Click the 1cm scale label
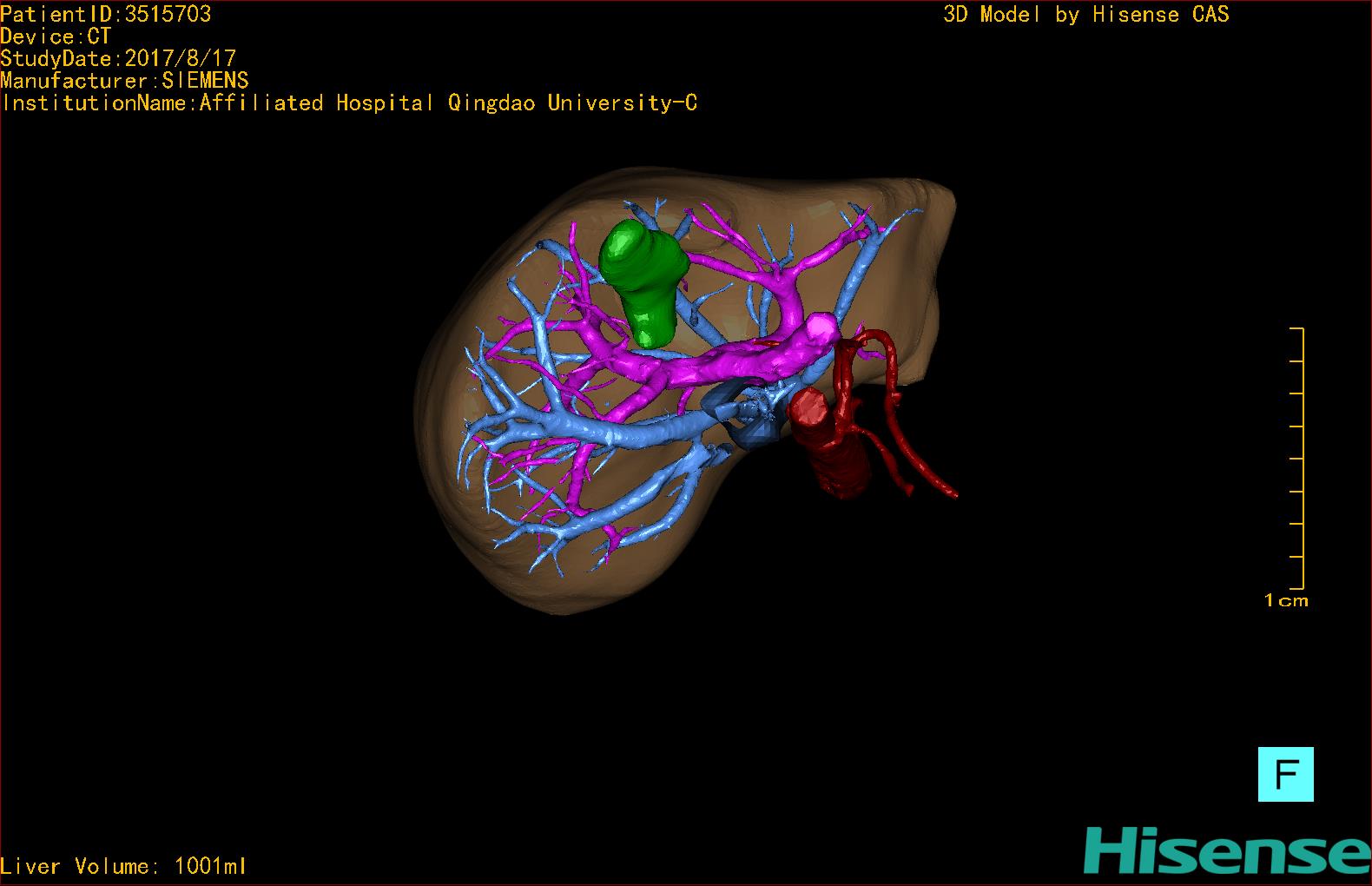1372x886 pixels. 1286,600
